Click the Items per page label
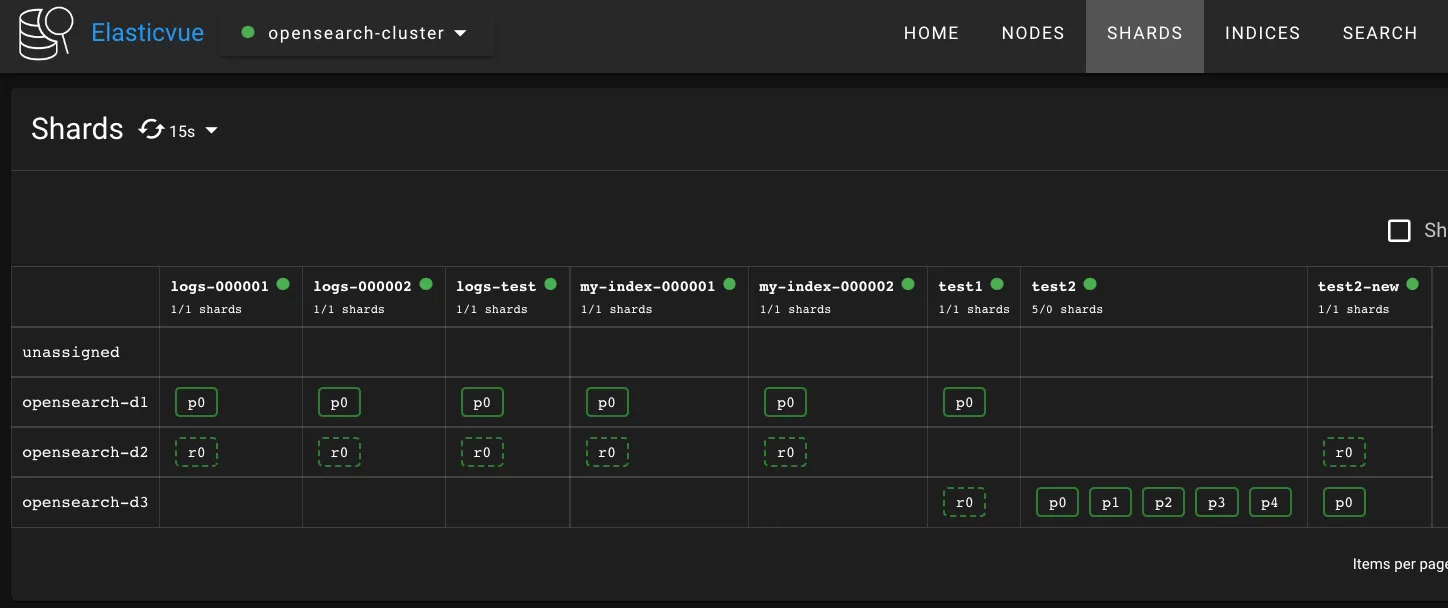1448x608 pixels. [x=1400, y=564]
